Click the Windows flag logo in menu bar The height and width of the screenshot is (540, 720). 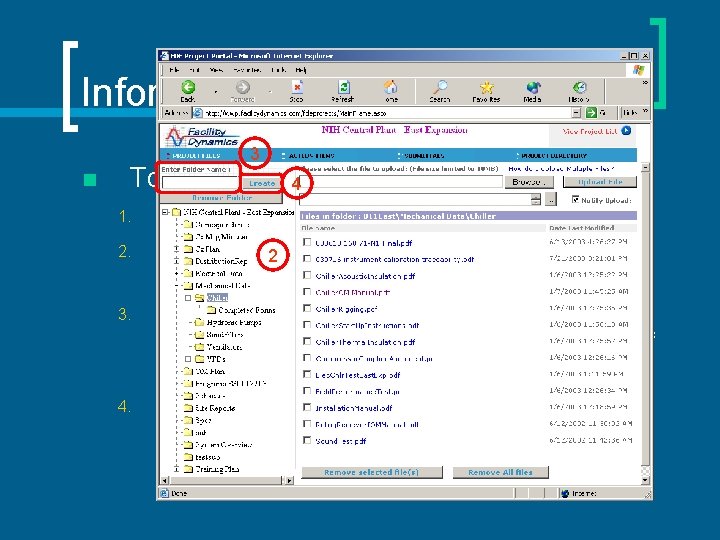638,70
